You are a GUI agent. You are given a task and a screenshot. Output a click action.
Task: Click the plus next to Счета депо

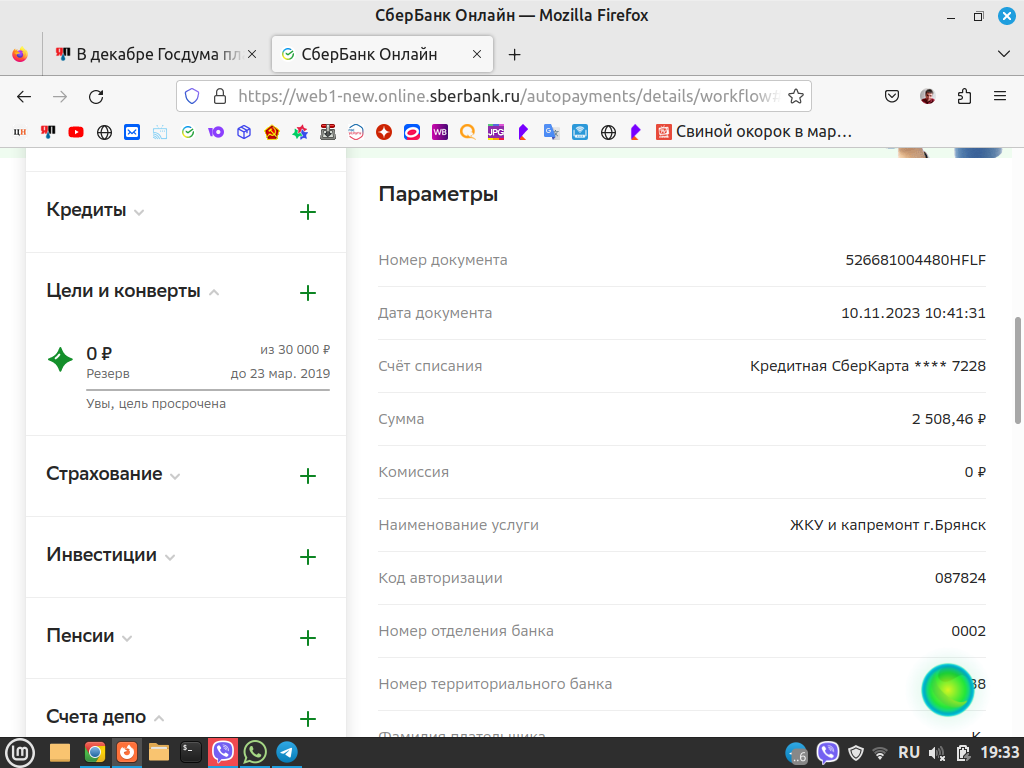pos(308,718)
